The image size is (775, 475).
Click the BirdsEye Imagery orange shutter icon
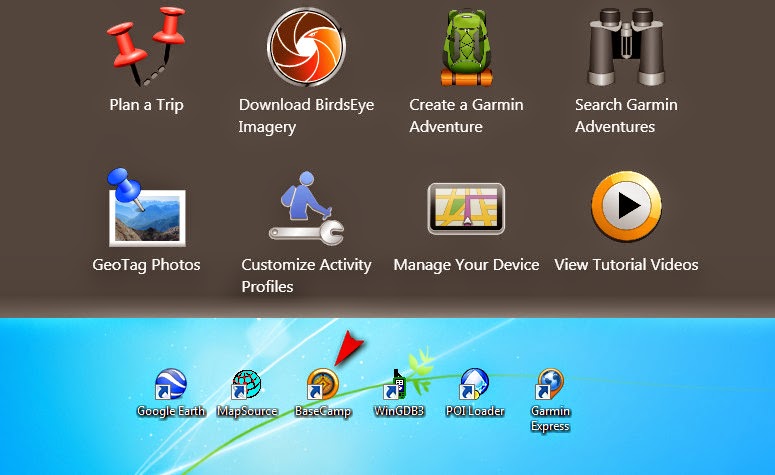pyautogui.click(x=306, y=47)
